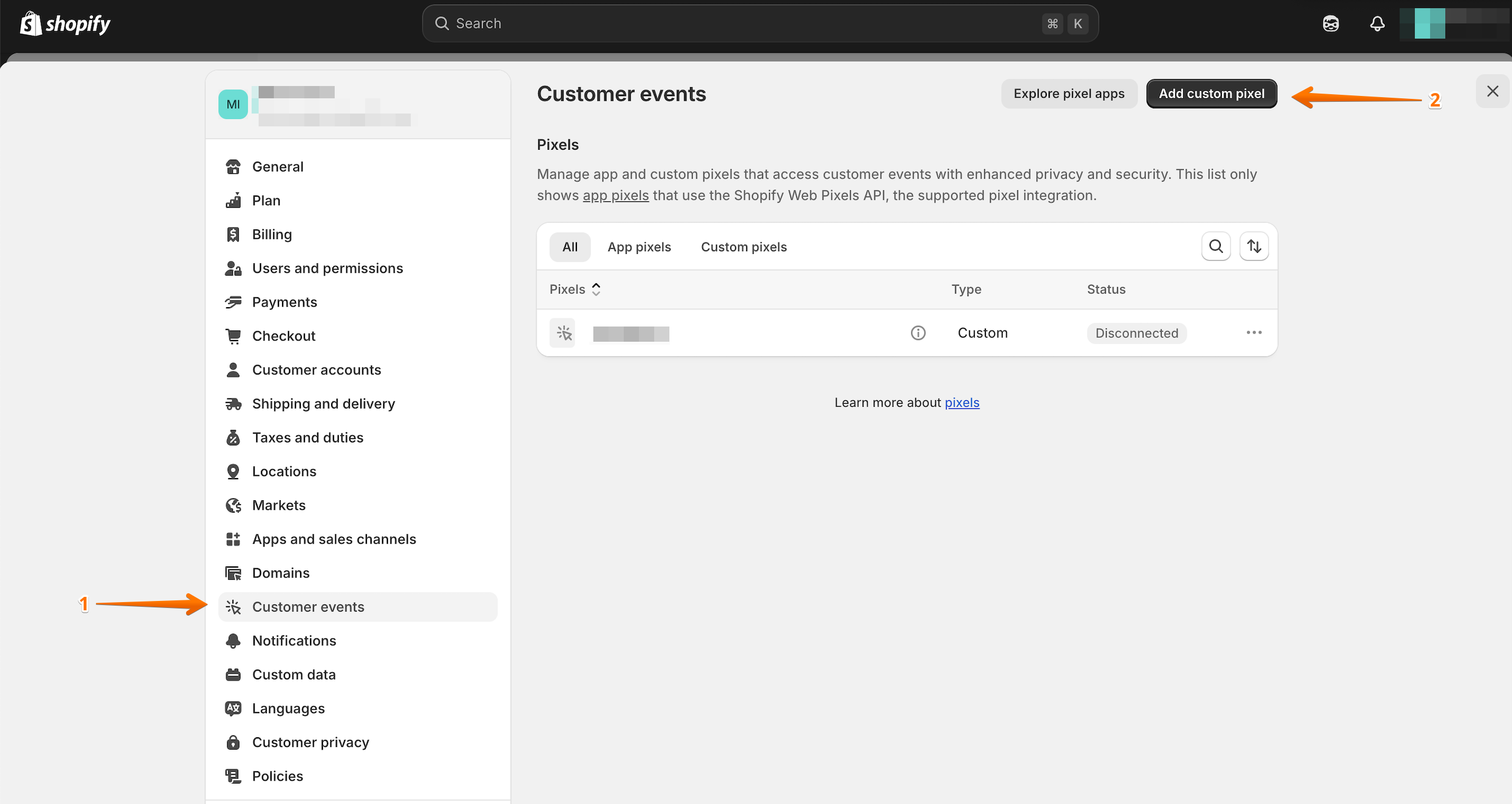Follow the pixels learn more link
This screenshot has width=1512, height=804.
961,403
